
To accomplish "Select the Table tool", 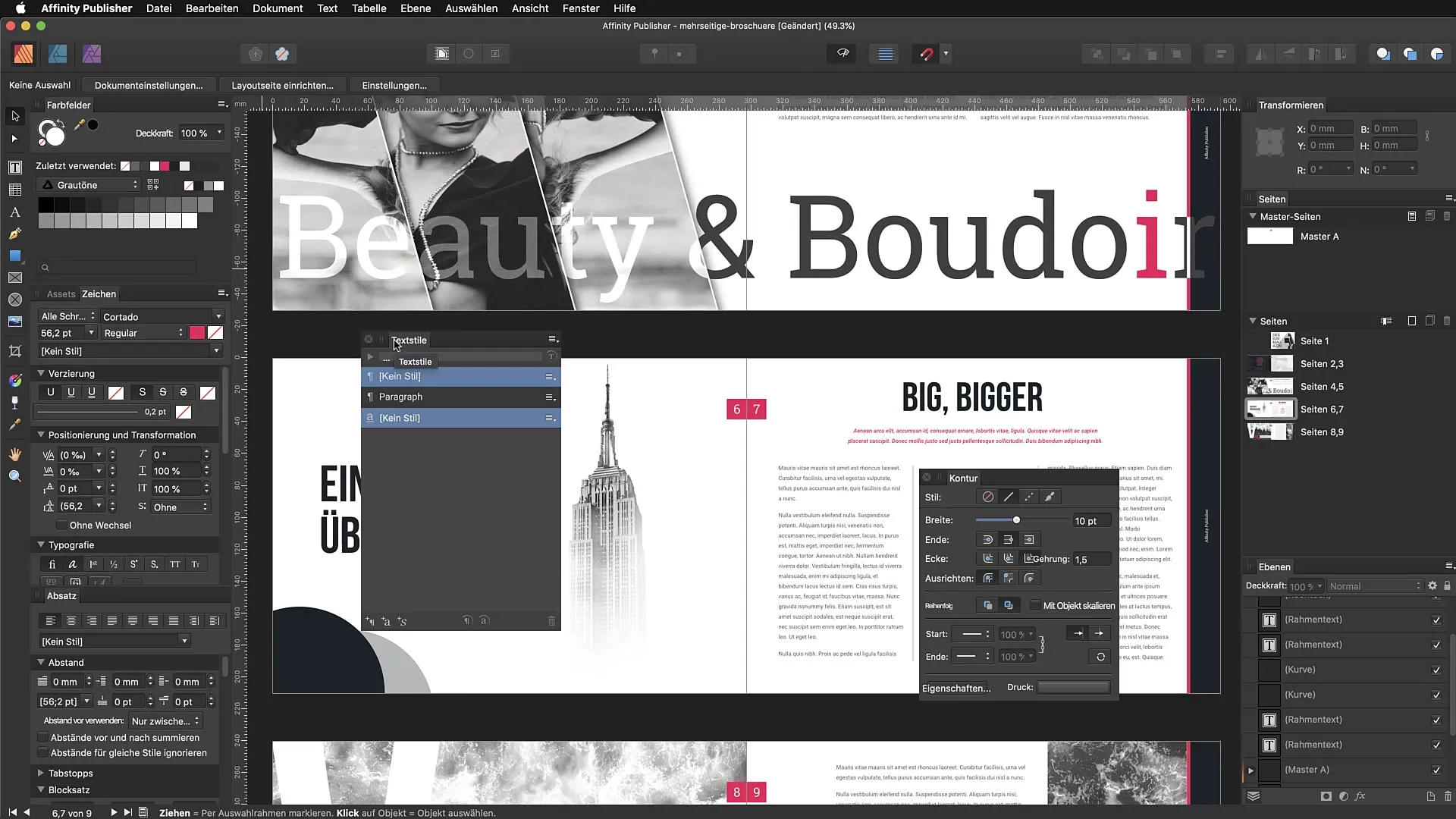I will click(15, 190).
